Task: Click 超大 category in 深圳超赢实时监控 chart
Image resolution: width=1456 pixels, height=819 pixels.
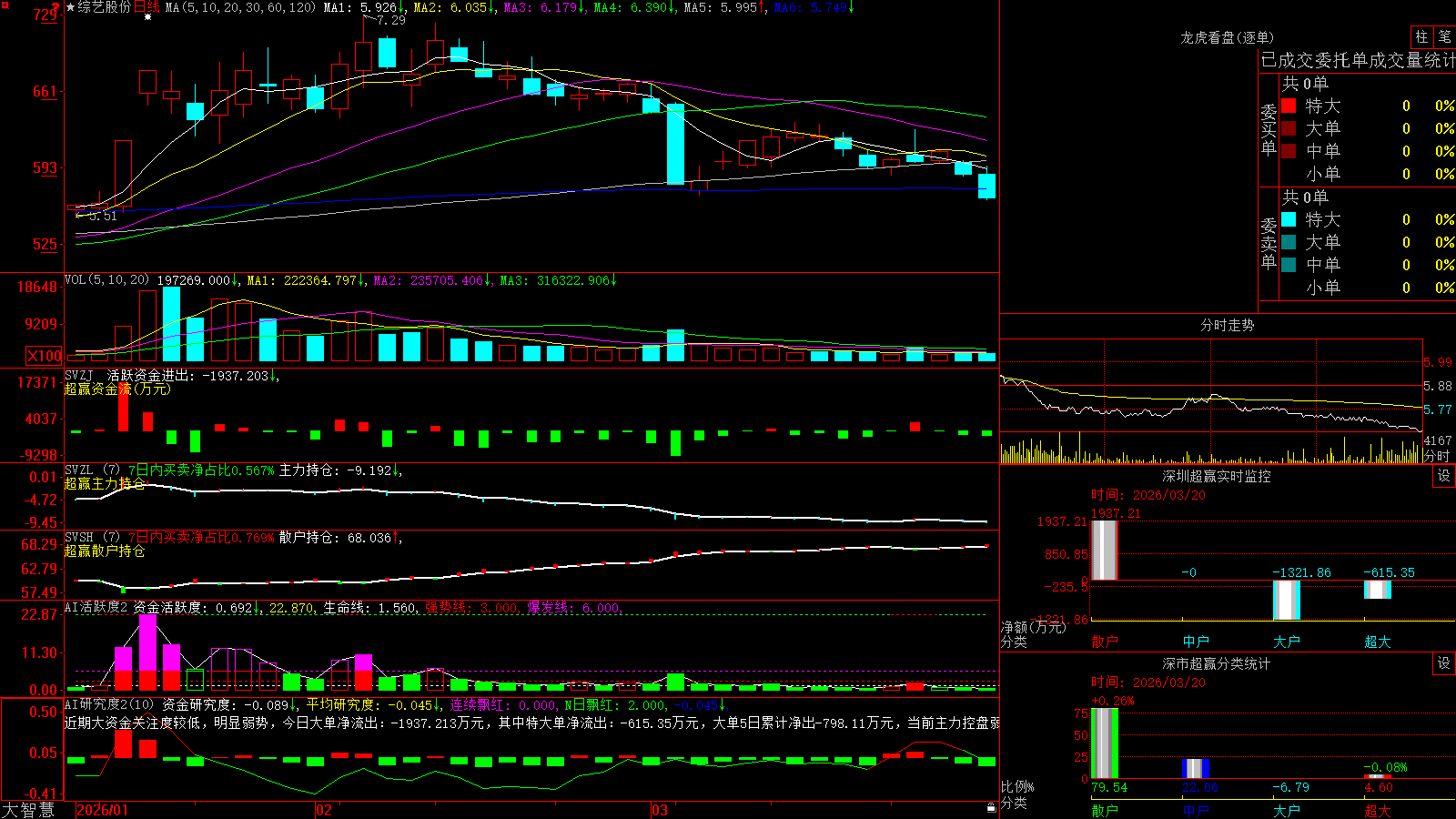Action: (1378, 642)
